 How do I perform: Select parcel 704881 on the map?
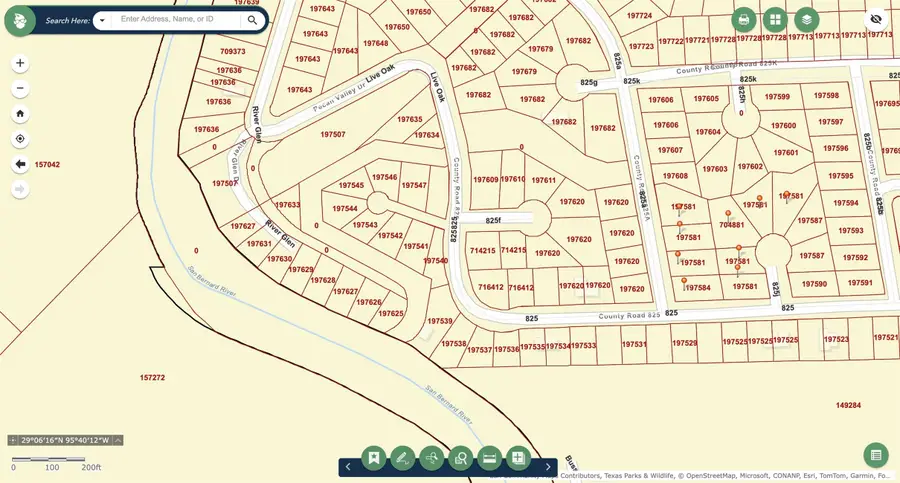coord(731,225)
